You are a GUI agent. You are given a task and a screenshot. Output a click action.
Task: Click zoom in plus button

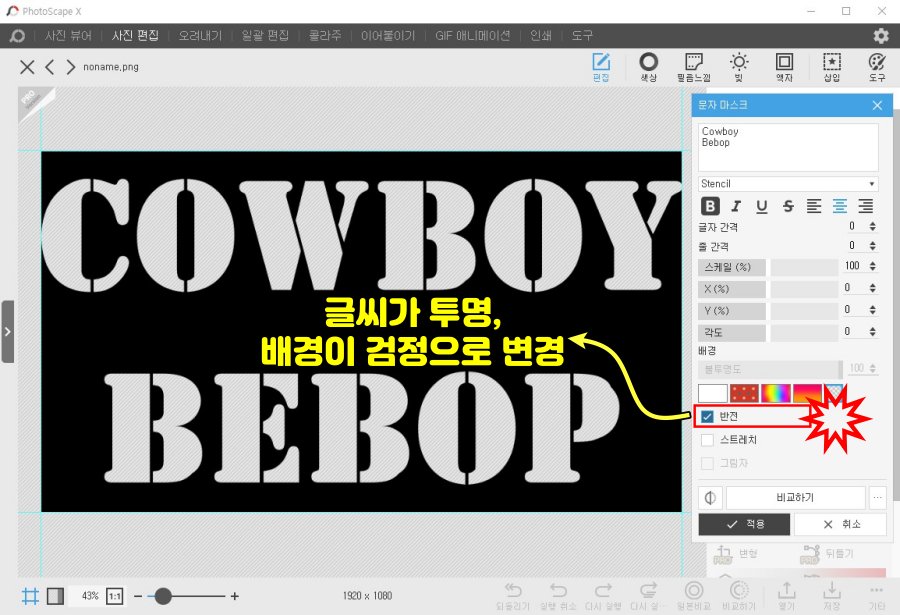pyautogui.click(x=235, y=596)
